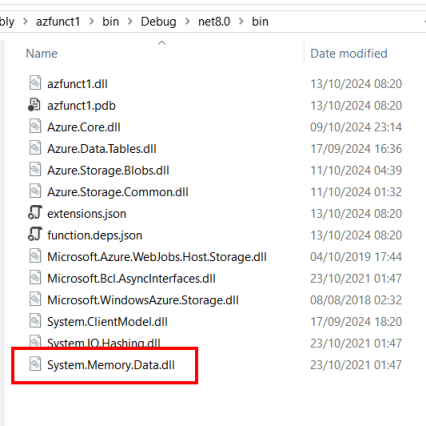426x426 pixels.
Task: Open the chevron dropdown after Debug
Action: click(187, 22)
